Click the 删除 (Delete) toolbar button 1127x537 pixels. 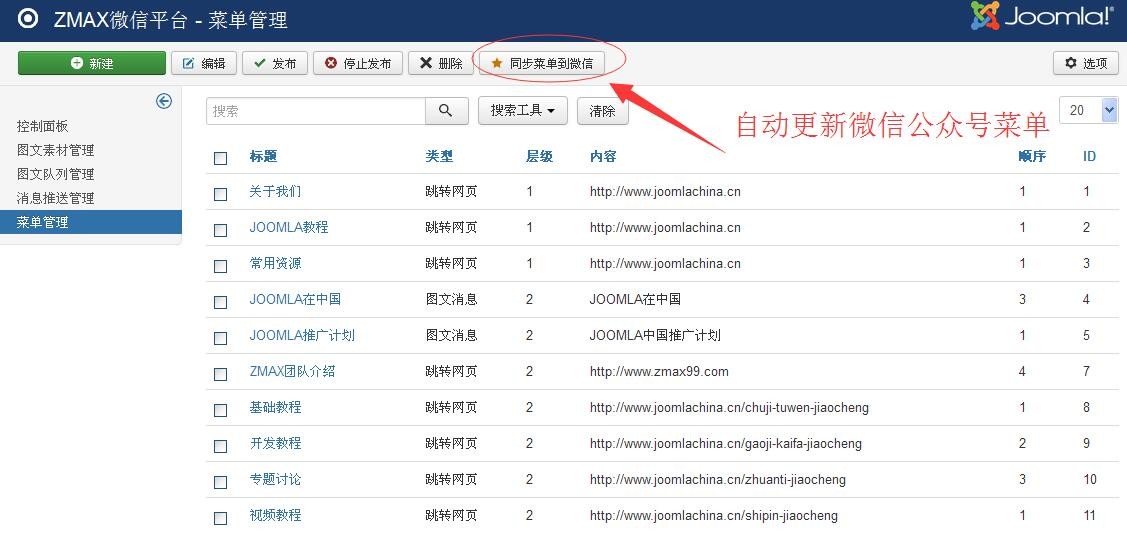[440, 63]
